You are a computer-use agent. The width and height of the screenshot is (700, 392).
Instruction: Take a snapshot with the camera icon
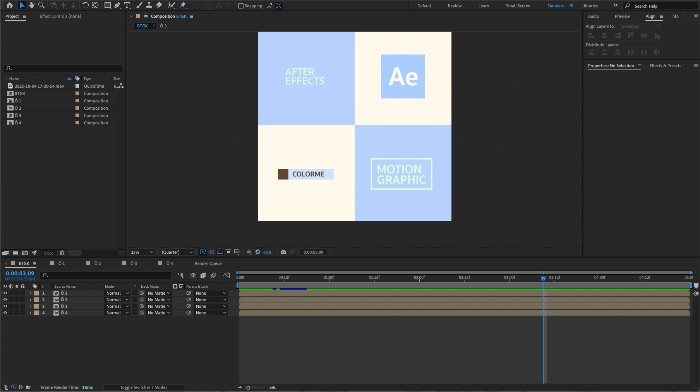(x=283, y=252)
